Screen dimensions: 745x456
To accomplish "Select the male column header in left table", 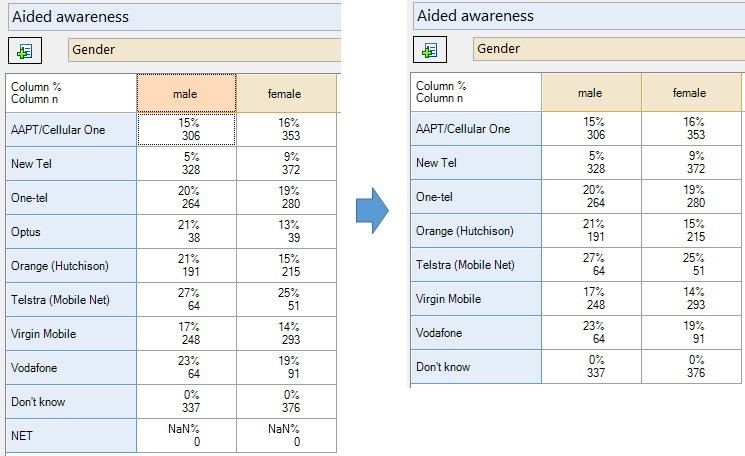I will tap(186, 94).
